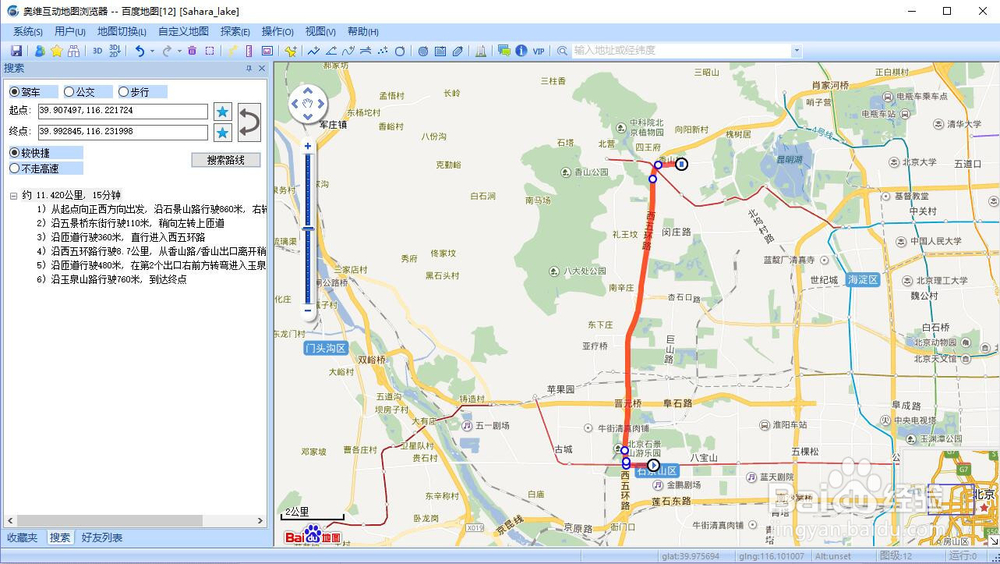Click the building model icon in toolbar
The image size is (1000, 564).
click(x=481, y=51)
